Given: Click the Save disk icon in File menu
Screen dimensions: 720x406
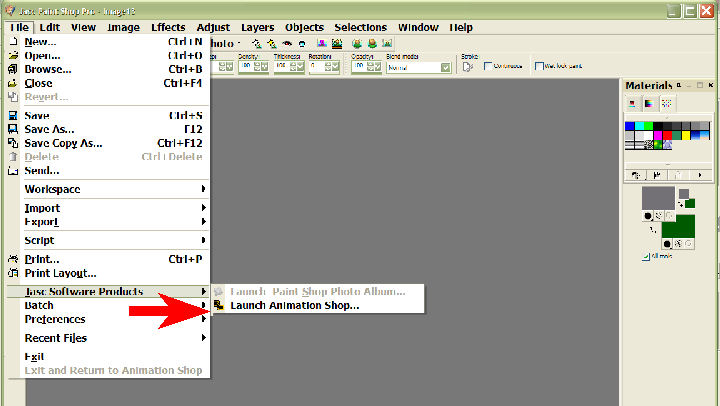Looking at the screenshot, I should click(x=13, y=116).
